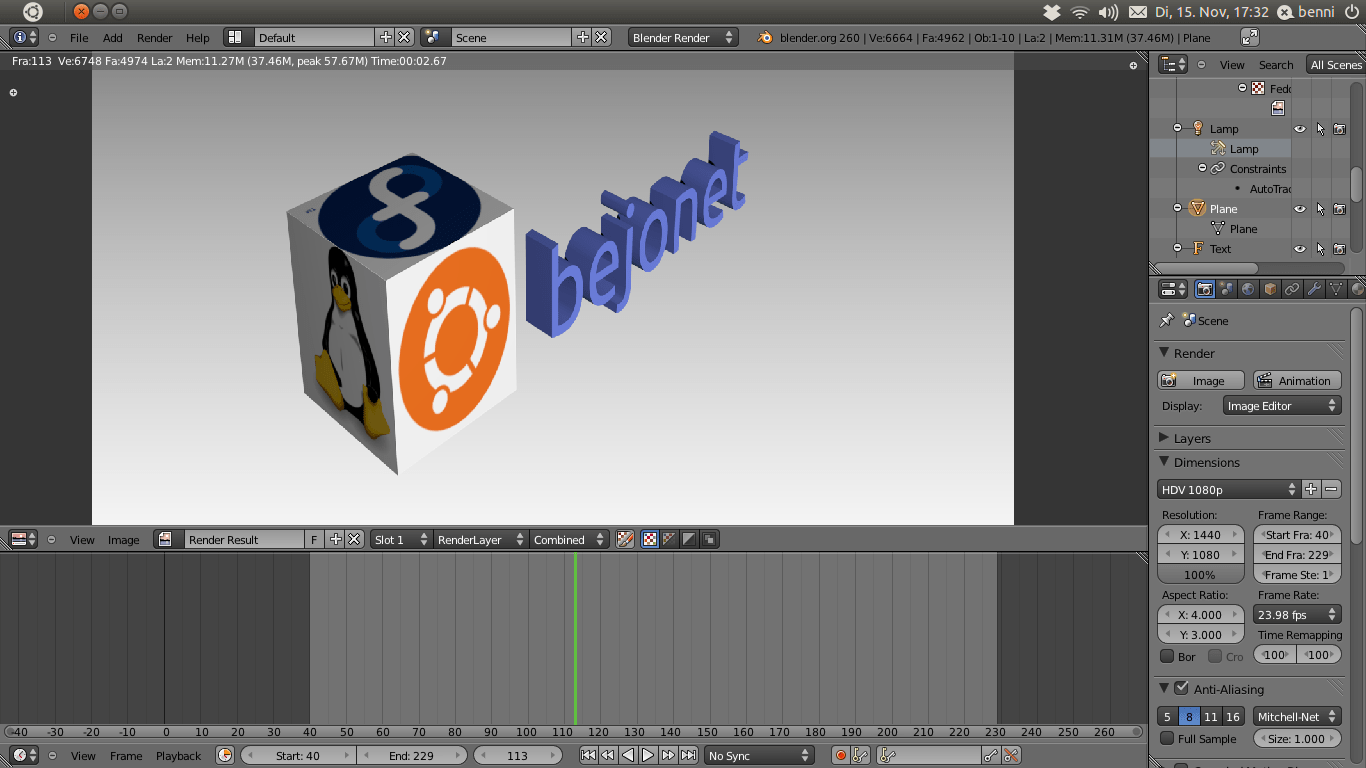Open the Scene properties tab icon
This screenshot has width=1366, height=768.
click(x=1226, y=289)
